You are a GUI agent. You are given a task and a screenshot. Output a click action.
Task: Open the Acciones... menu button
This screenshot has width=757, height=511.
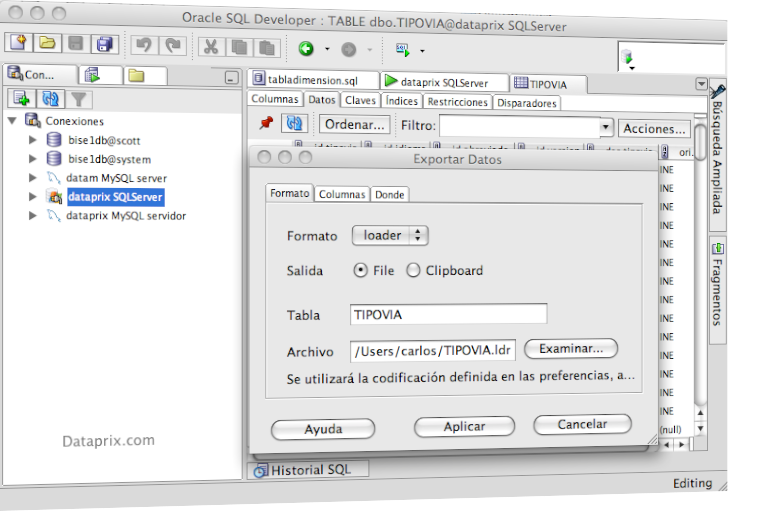pyautogui.click(x=654, y=128)
